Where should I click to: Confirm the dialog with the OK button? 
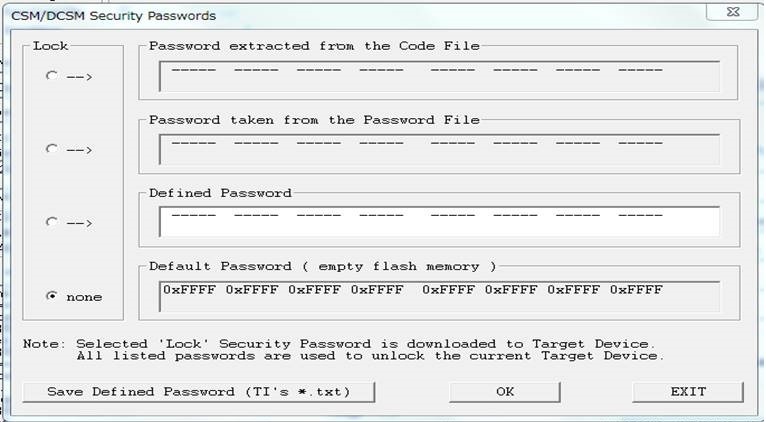(x=505, y=391)
